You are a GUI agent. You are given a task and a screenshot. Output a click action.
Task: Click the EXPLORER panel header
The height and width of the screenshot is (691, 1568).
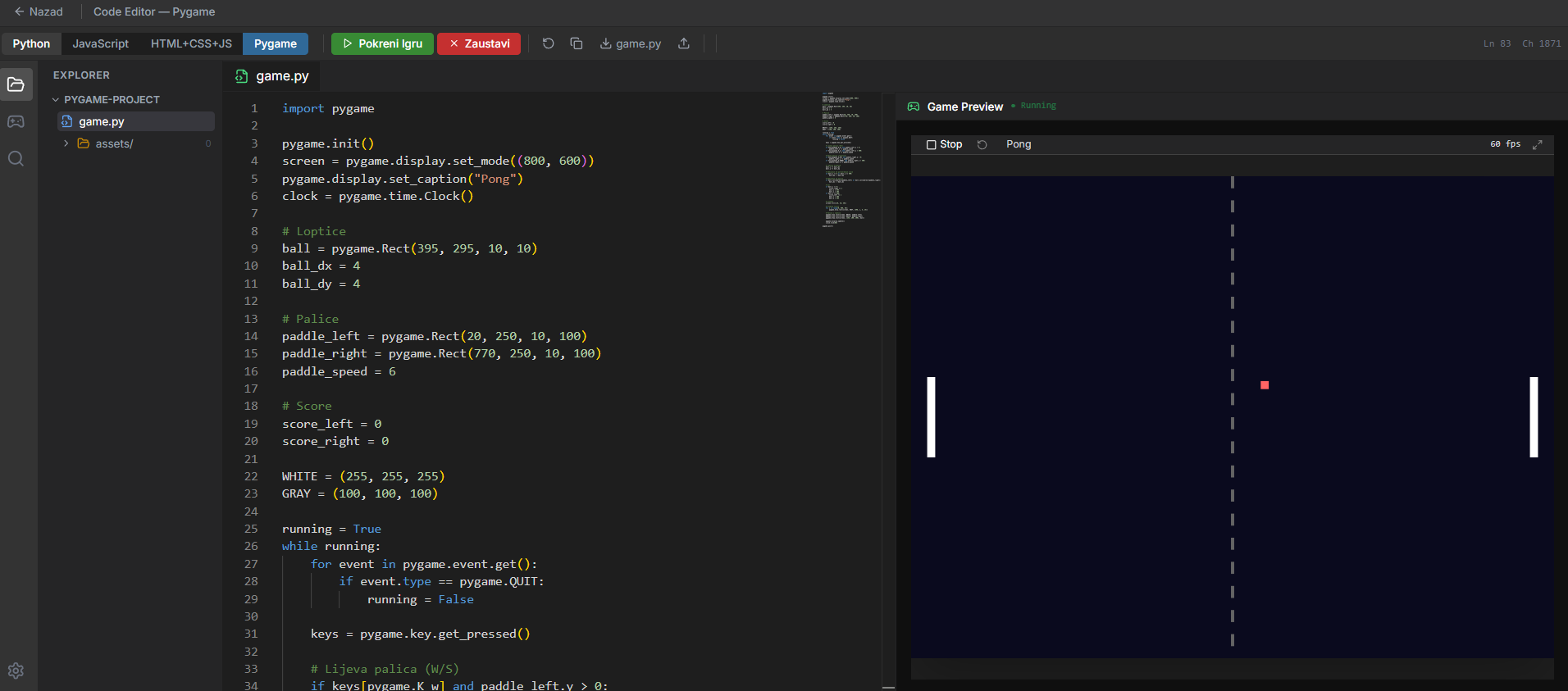(81, 75)
